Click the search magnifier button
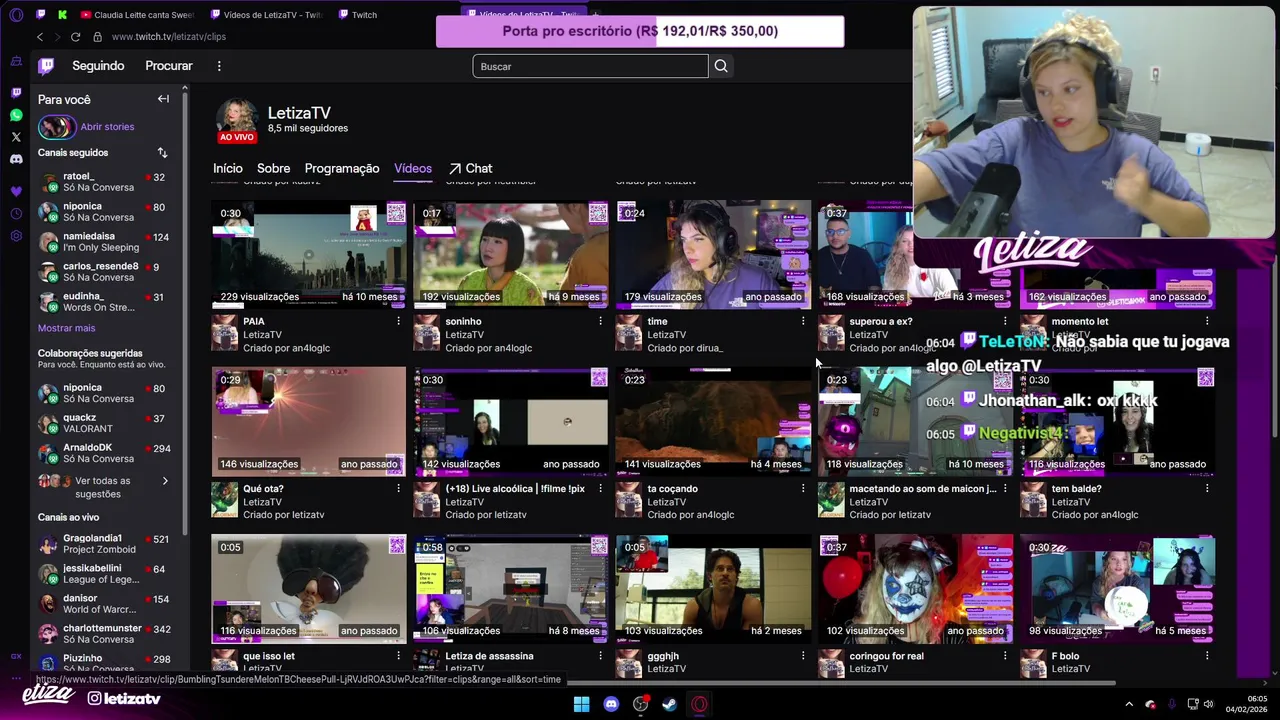1280x720 pixels. coord(721,66)
